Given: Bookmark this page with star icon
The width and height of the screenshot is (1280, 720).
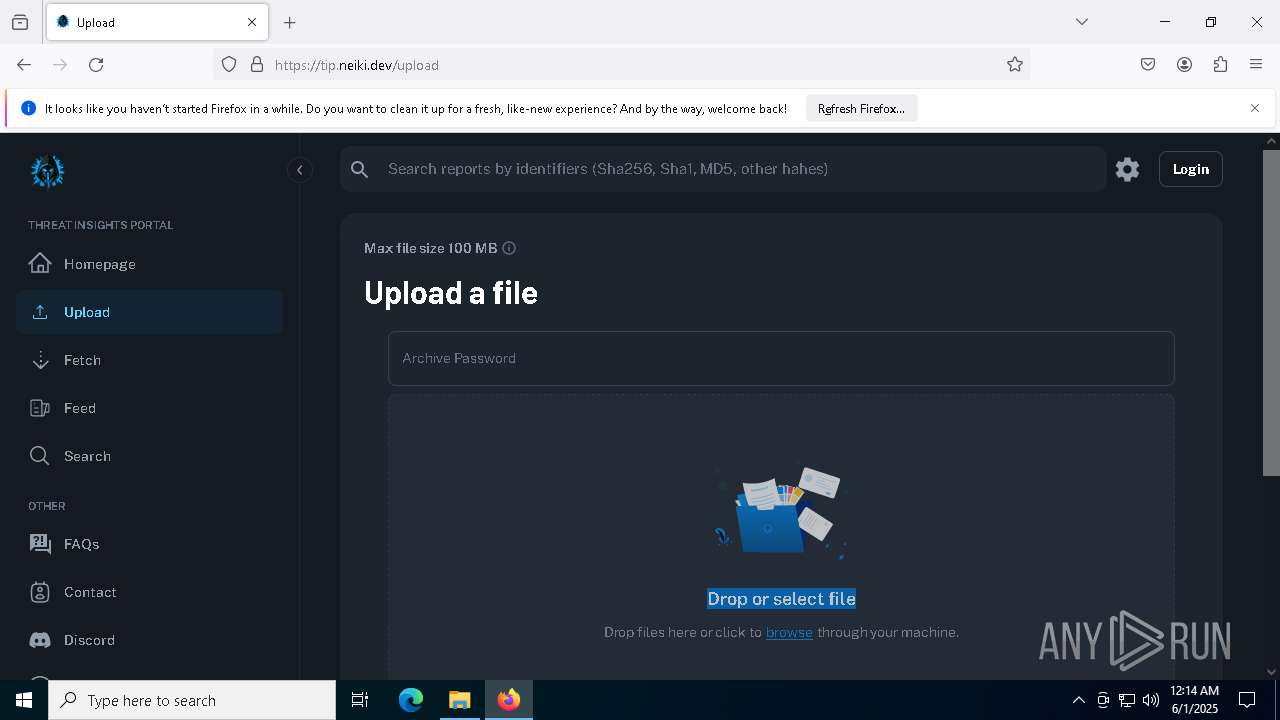Looking at the screenshot, I should [x=1015, y=64].
